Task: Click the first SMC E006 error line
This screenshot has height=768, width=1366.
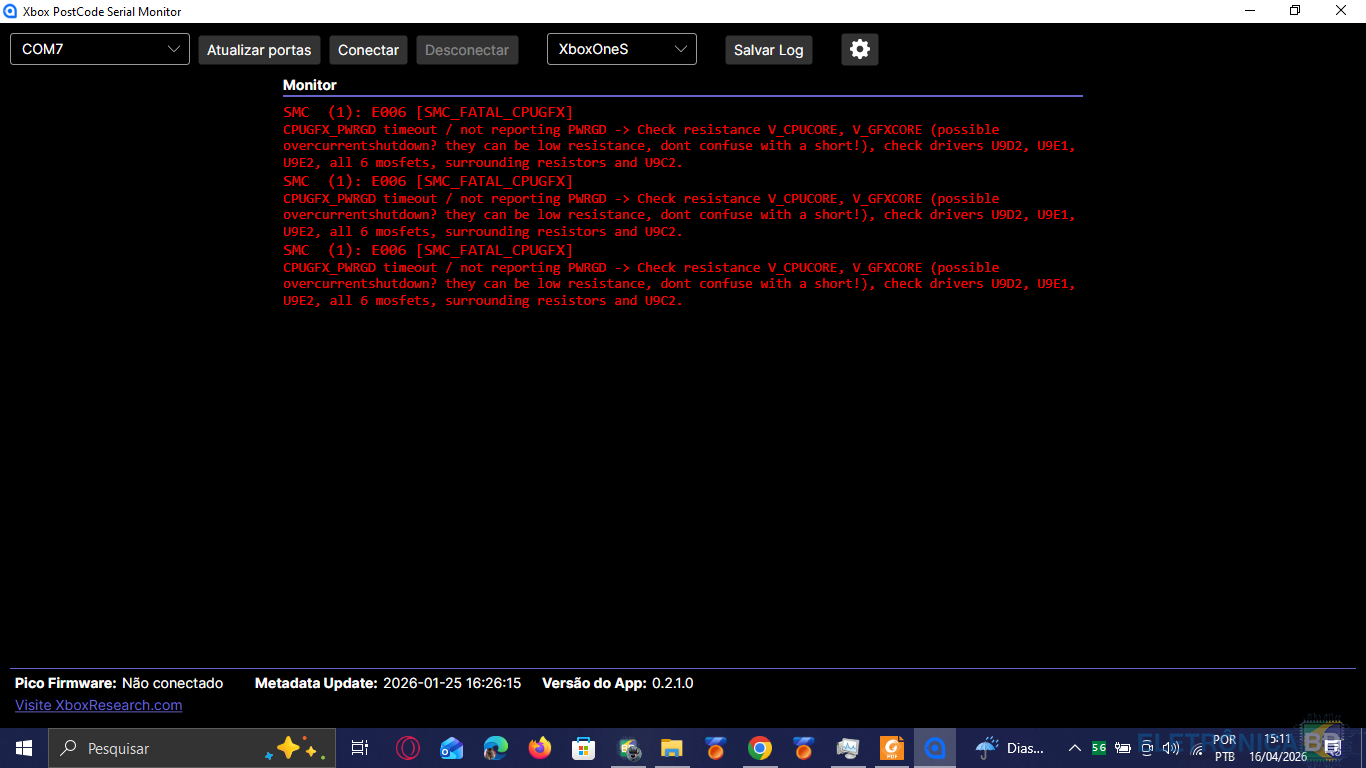Action: 428,112
